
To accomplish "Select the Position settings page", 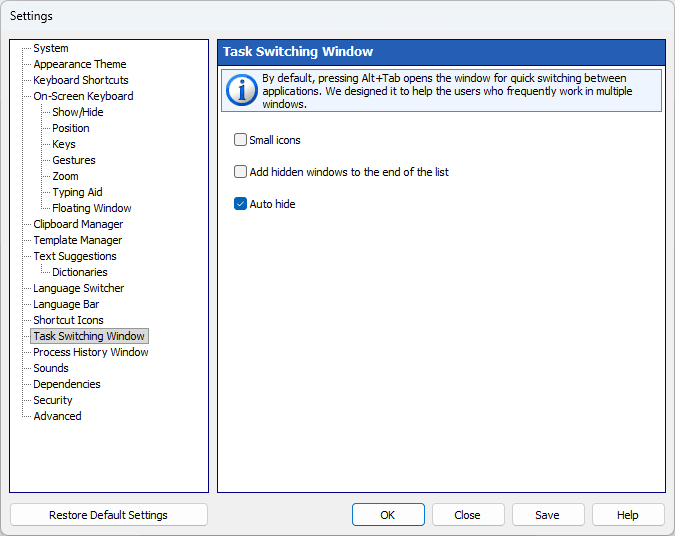I will point(71,128).
